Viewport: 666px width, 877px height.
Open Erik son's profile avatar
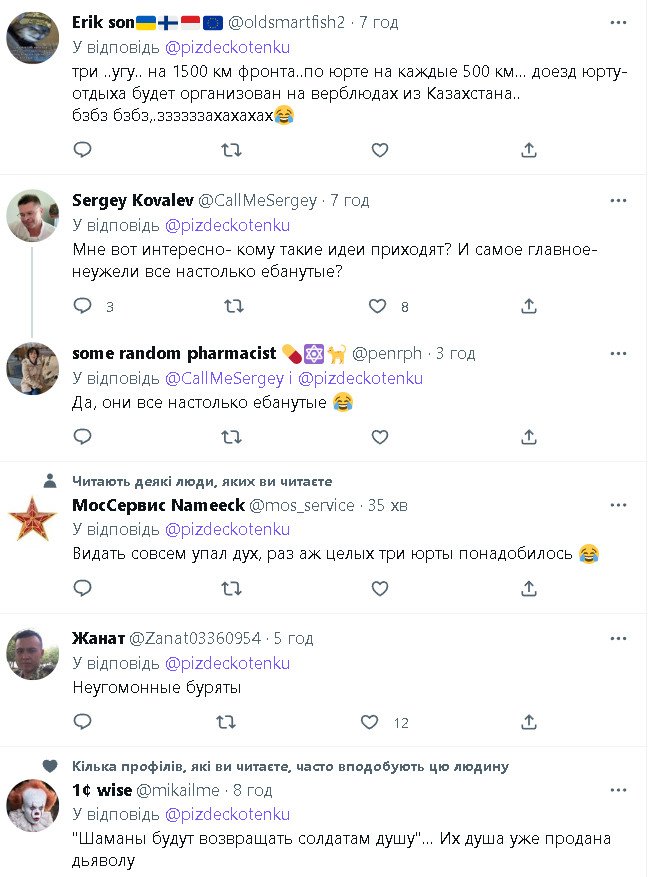tap(32, 37)
